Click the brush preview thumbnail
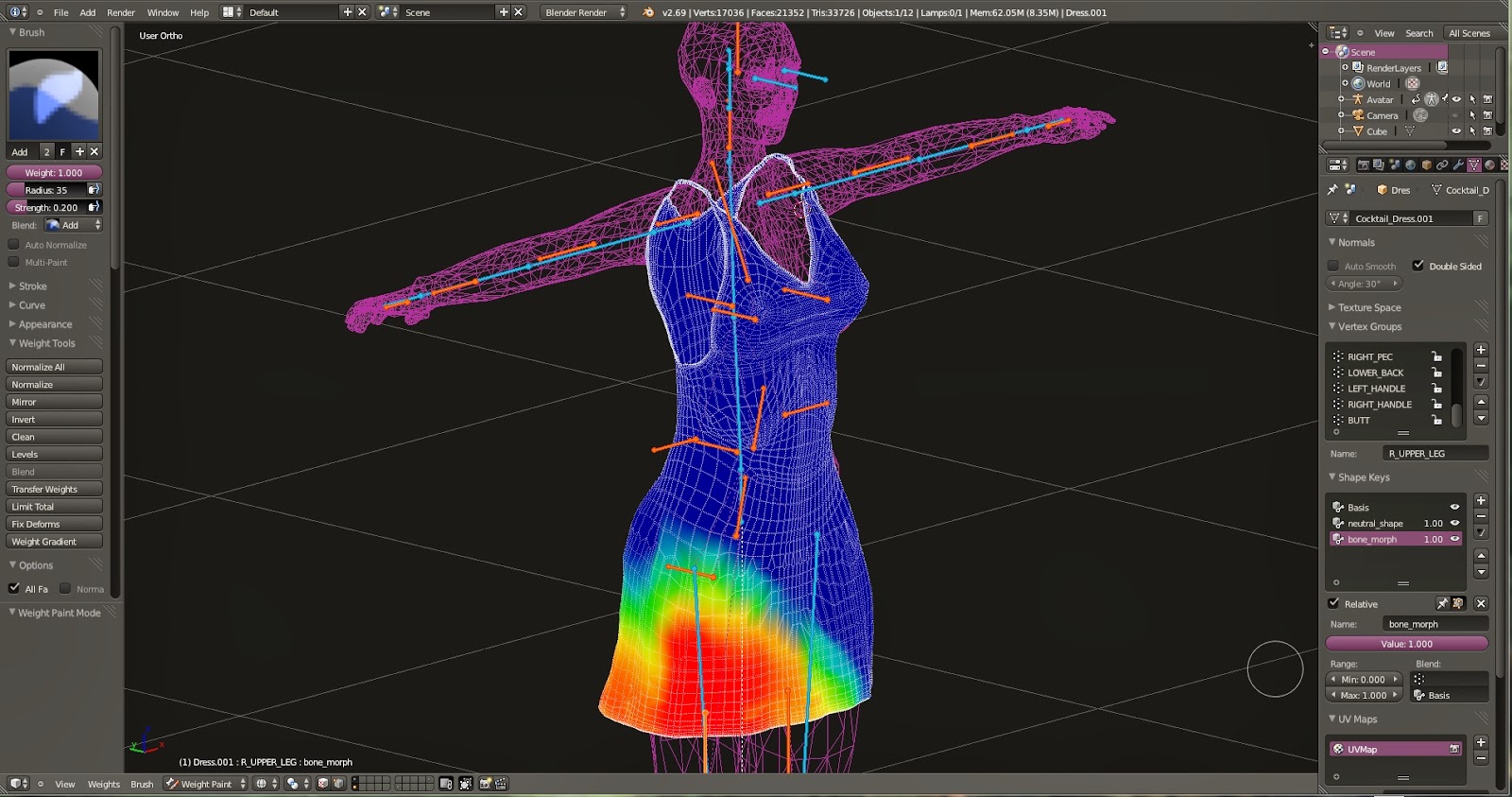Image resolution: width=1512 pixels, height=797 pixels. pos(54,95)
